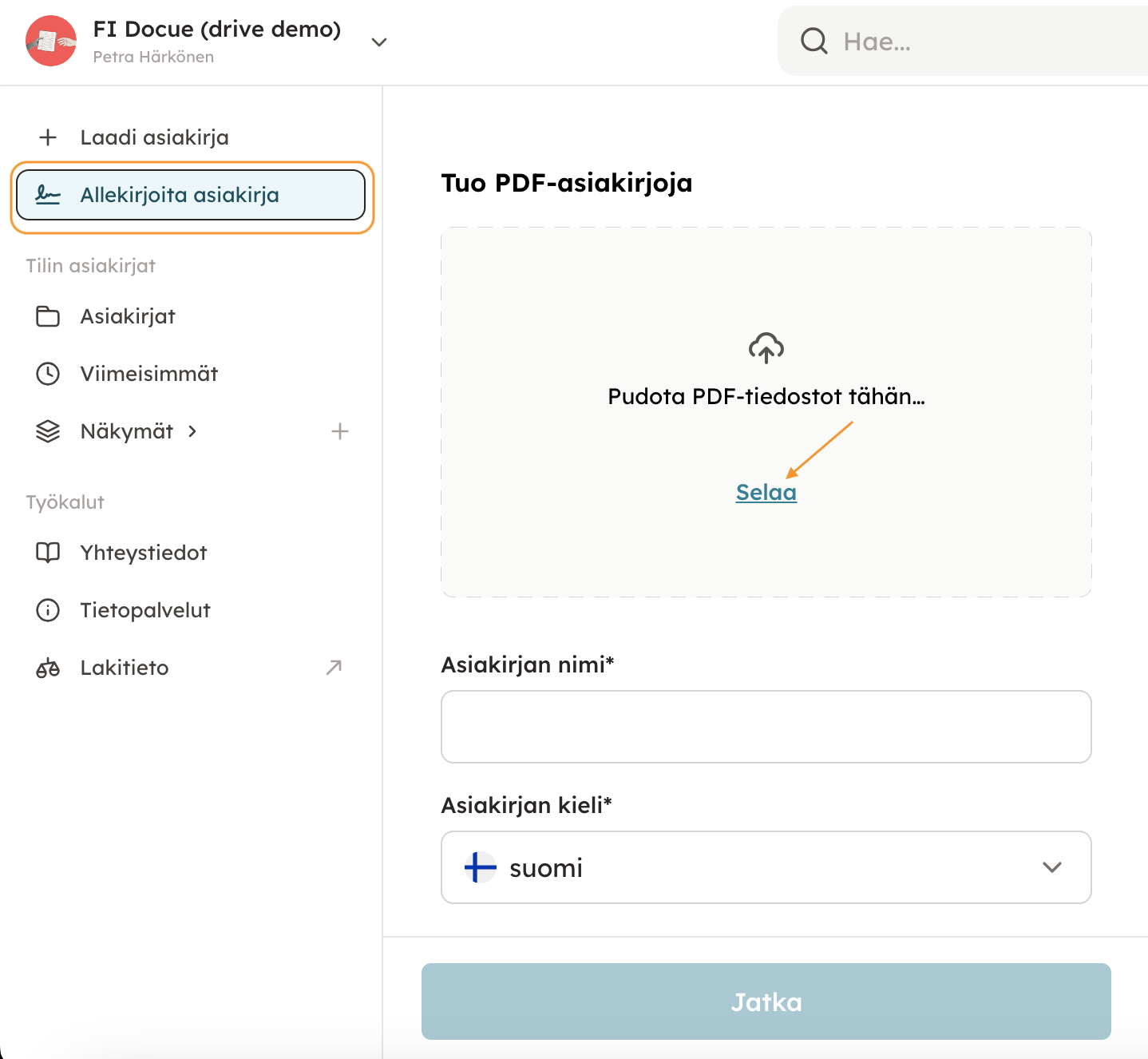Screen dimensions: 1148x1059
Task: Add a new view with Näkymät plus
Action: click(340, 431)
